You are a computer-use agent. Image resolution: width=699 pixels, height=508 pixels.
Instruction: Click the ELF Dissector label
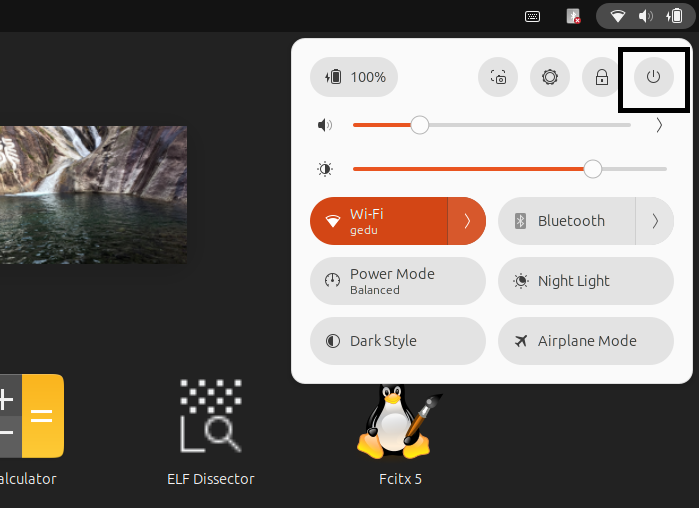coord(210,479)
